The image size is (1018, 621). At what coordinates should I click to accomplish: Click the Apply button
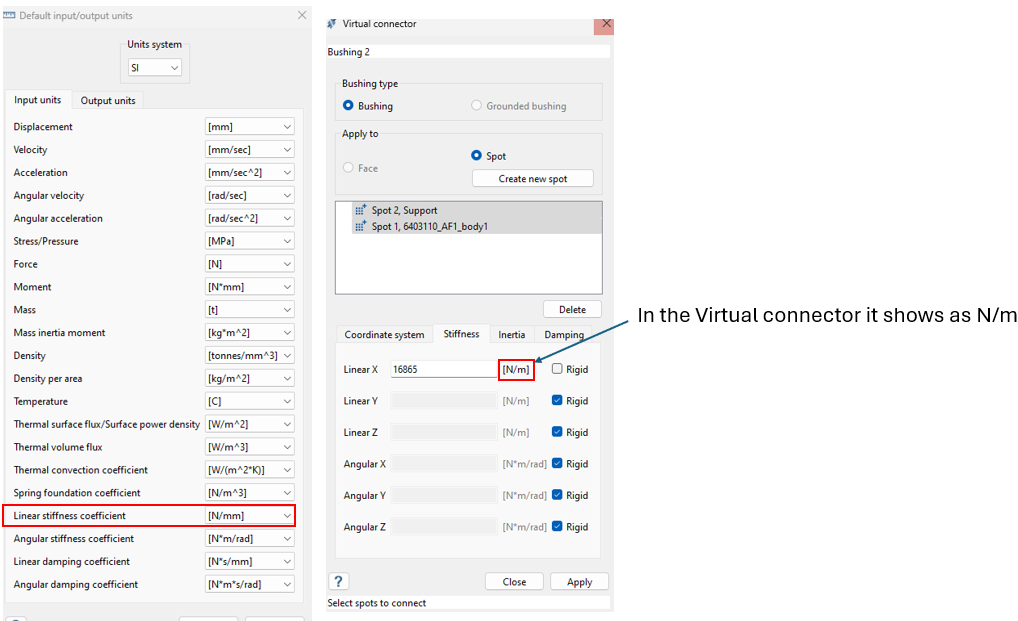coord(580,581)
